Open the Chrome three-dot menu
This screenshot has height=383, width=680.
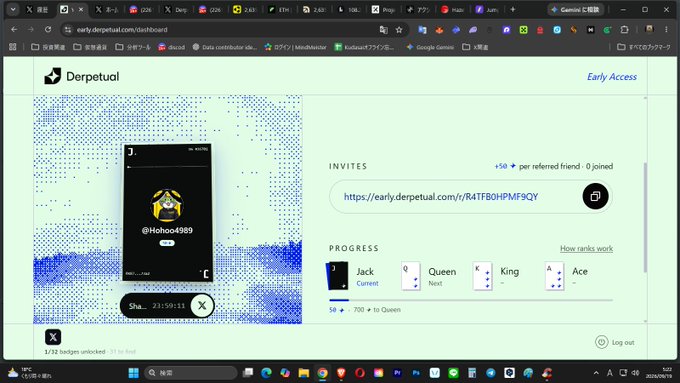[x=666, y=29]
